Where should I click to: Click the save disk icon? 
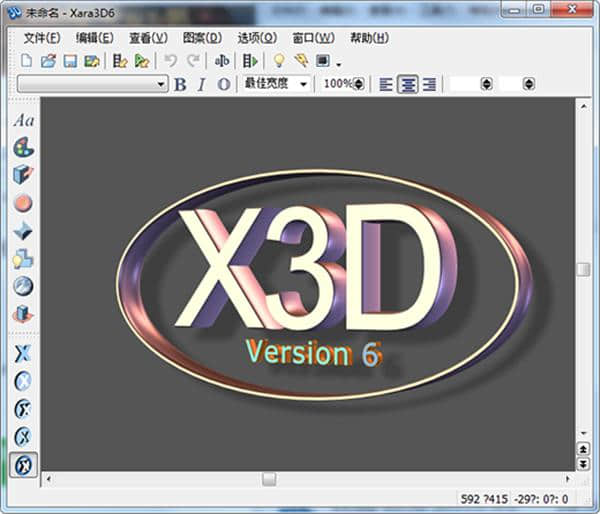tap(70, 61)
